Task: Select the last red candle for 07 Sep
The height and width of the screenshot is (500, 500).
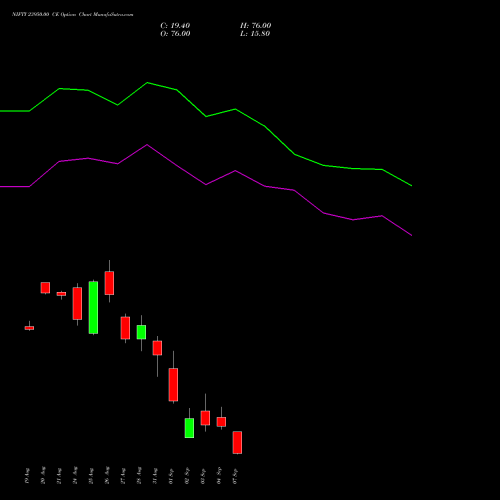Action: (237, 442)
